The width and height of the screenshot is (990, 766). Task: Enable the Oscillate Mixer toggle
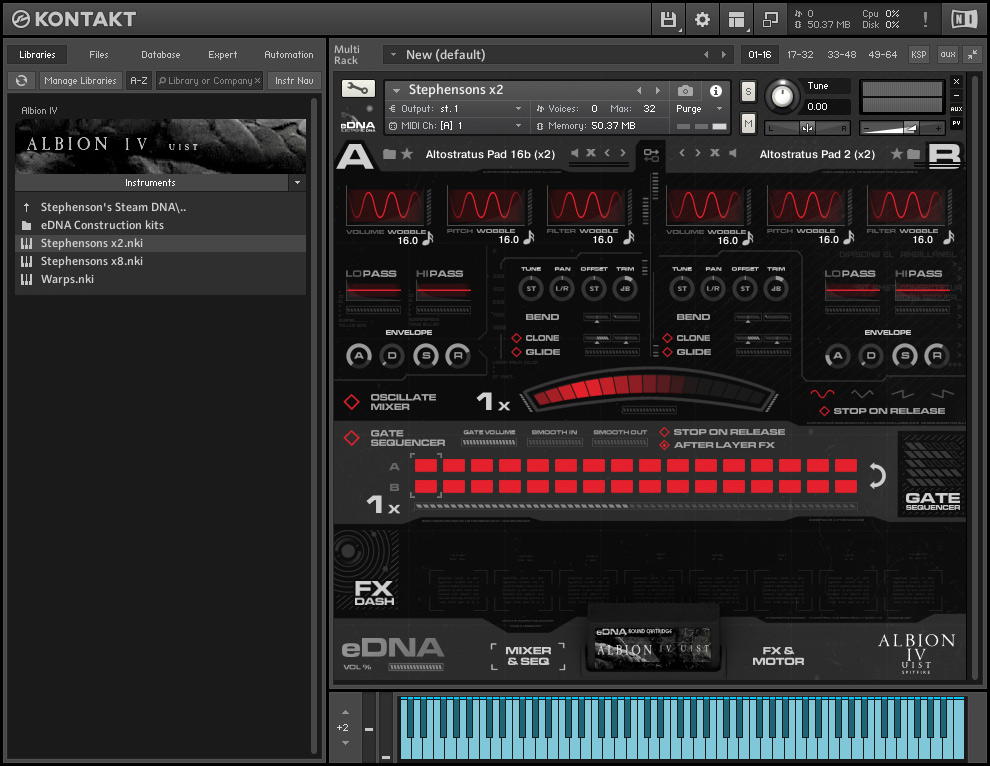352,402
